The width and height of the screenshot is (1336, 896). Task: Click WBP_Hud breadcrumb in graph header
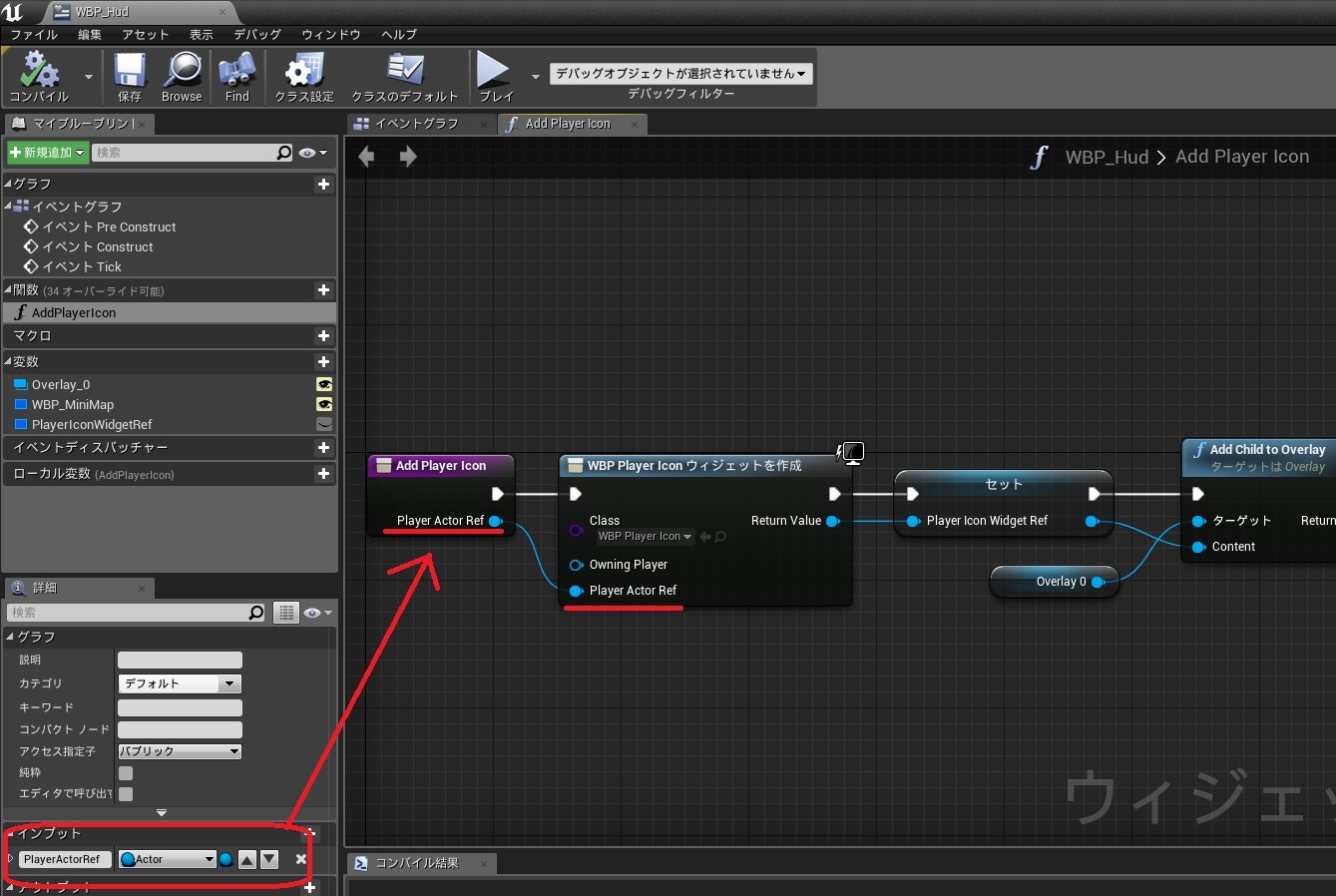tap(1107, 158)
